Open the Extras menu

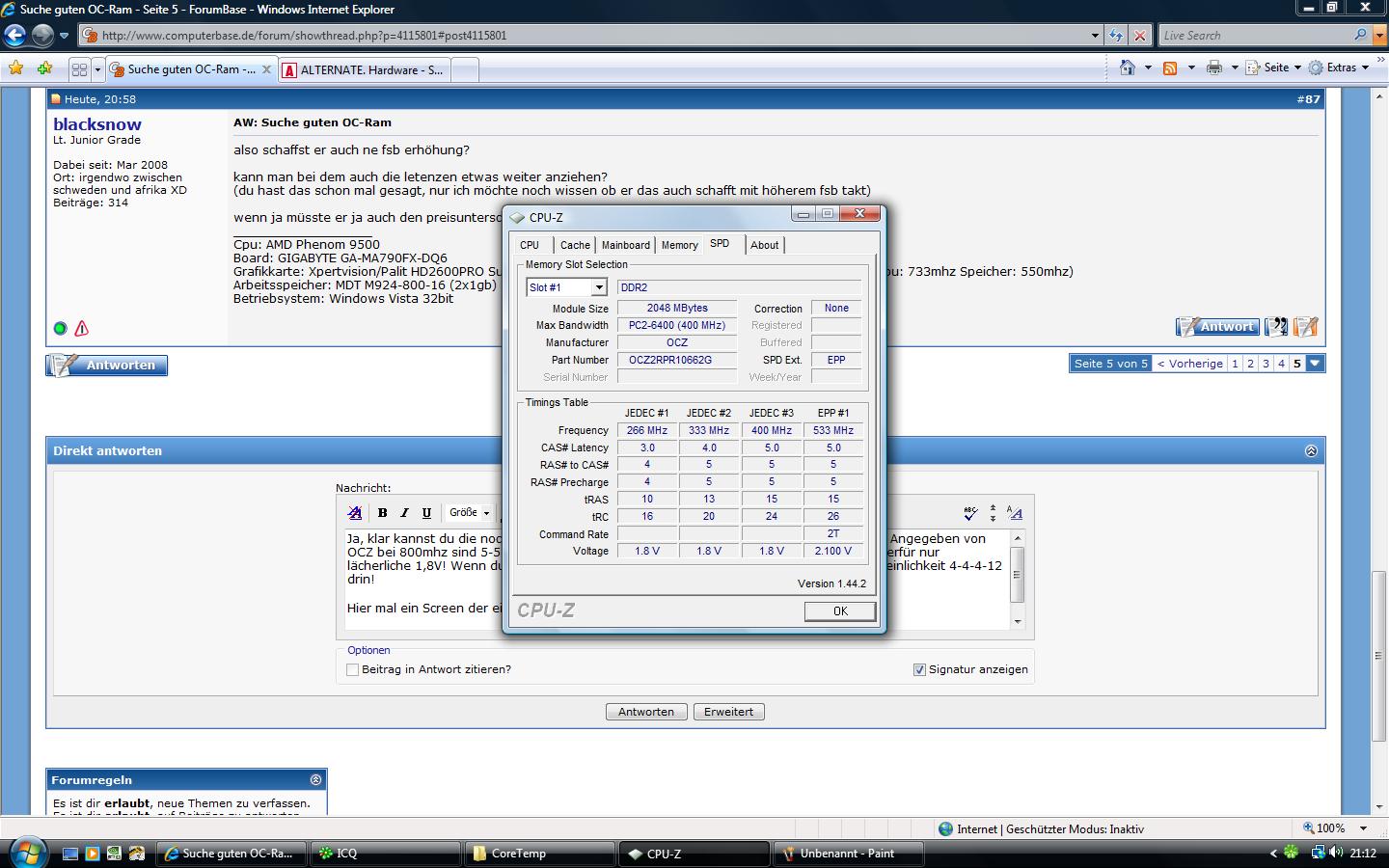coord(1340,68)
